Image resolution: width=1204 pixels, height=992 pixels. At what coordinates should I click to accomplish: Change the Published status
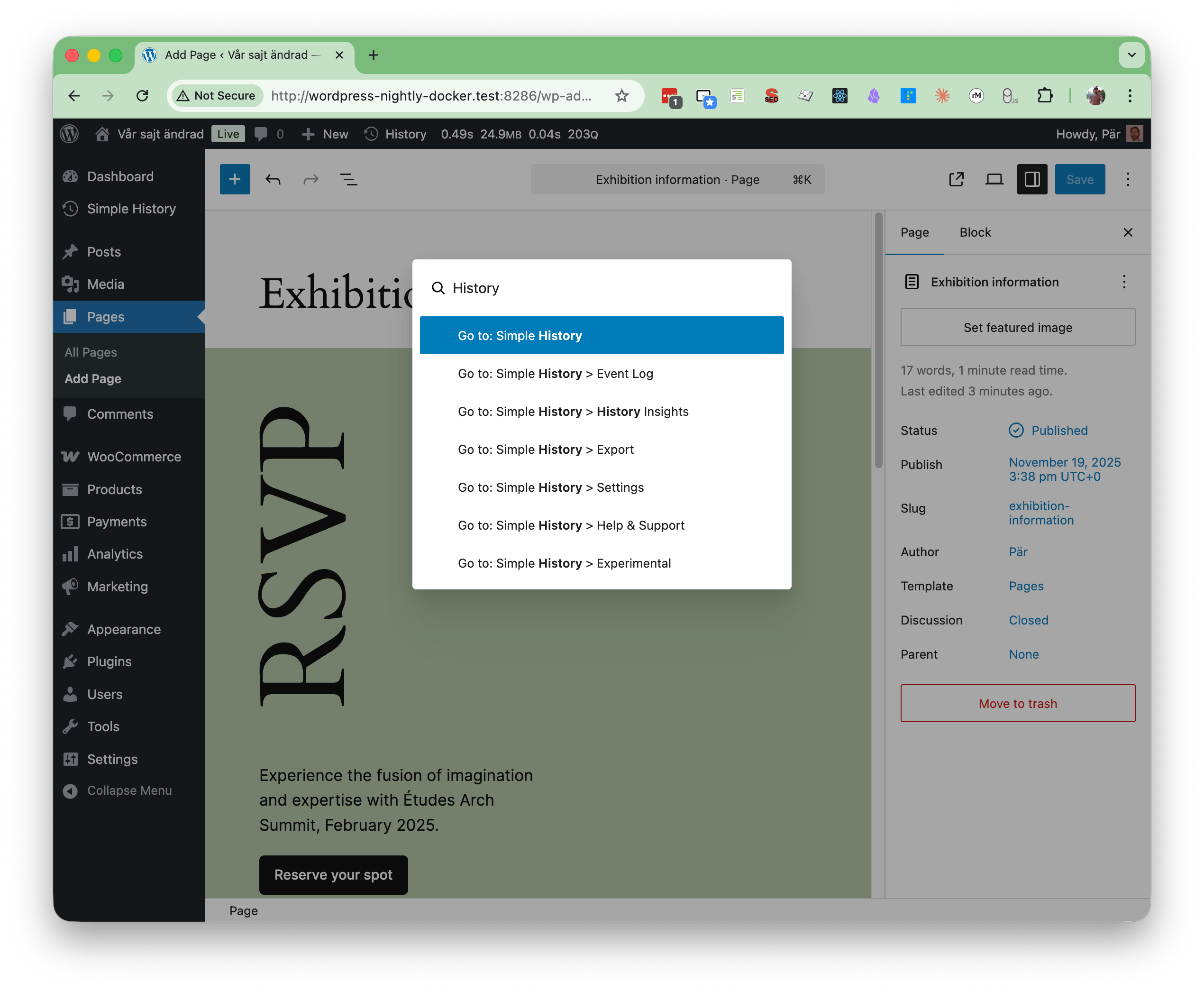pos(1059,430)
